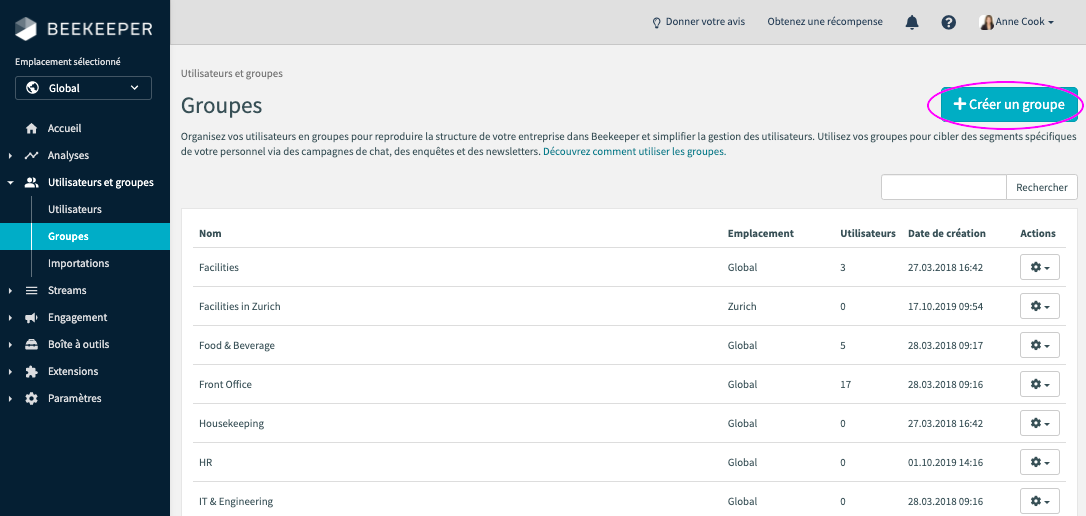Open the Utilisateurs submenu item

coord(75,209)
